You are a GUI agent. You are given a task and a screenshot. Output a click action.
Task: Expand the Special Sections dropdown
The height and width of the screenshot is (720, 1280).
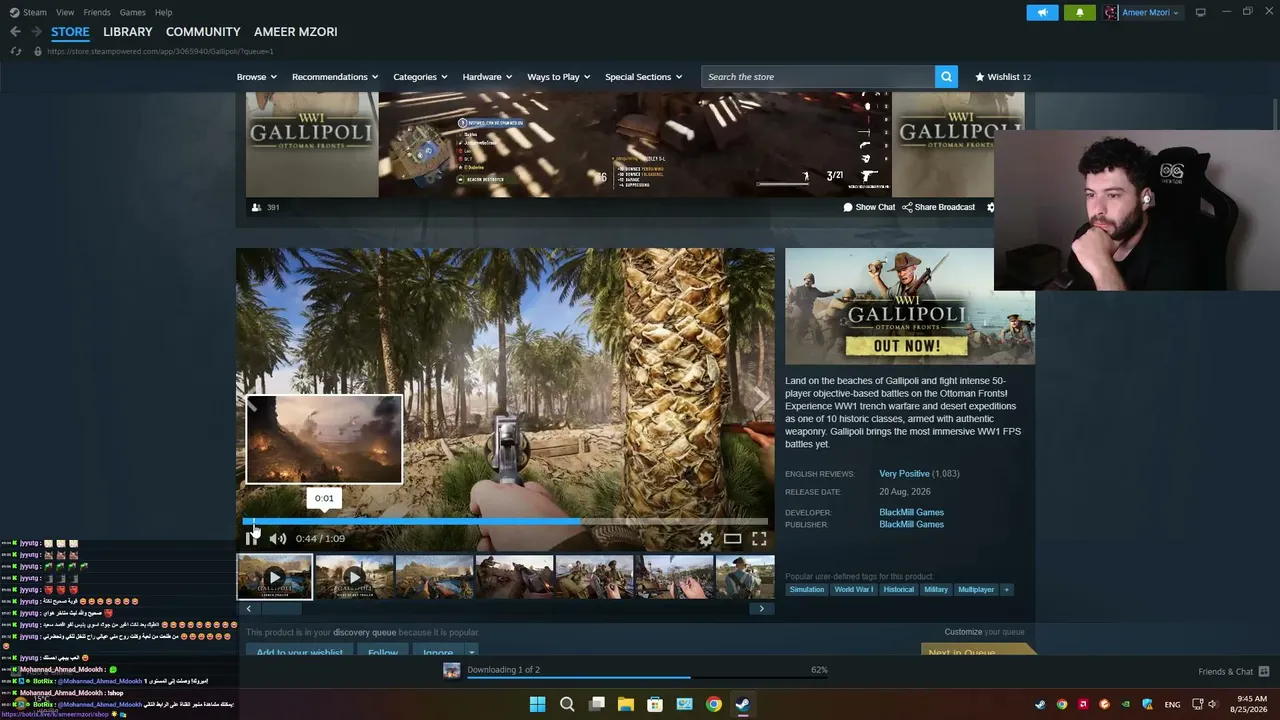pyautogui.click(x=644, y=77)
